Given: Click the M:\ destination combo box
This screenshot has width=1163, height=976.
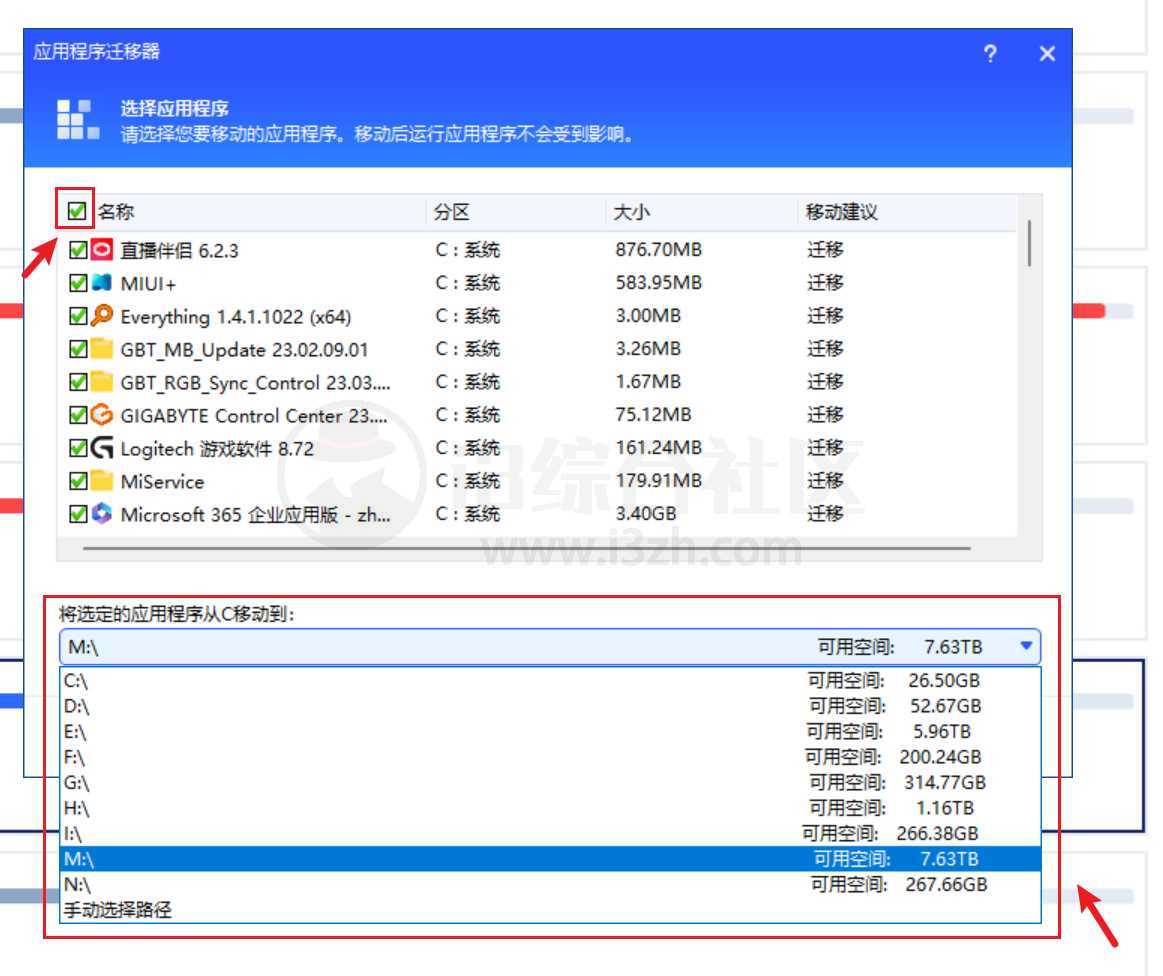Looking at the screenshot, I should pyautogui.click(x=550, y=647).
